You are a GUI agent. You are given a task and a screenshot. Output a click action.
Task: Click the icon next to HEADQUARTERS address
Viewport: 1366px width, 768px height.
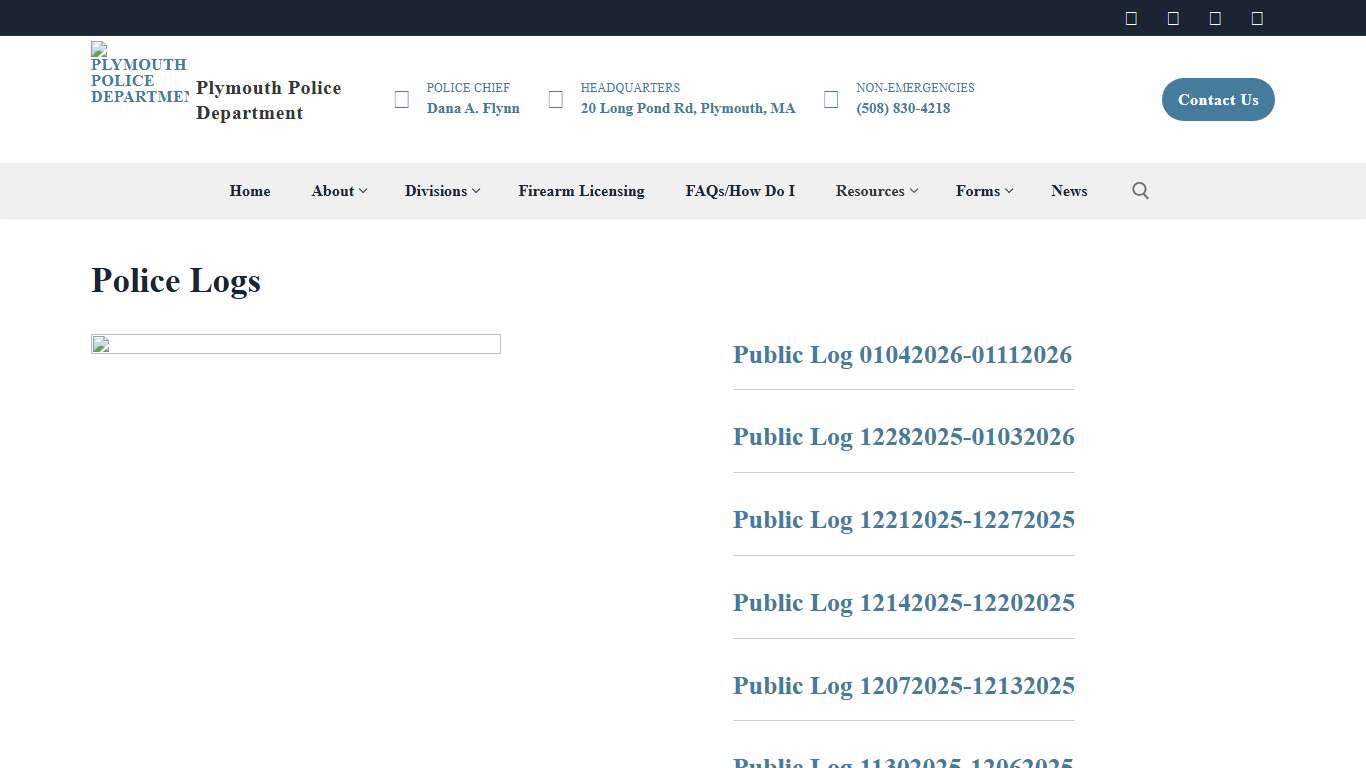(x=555, y=99)
